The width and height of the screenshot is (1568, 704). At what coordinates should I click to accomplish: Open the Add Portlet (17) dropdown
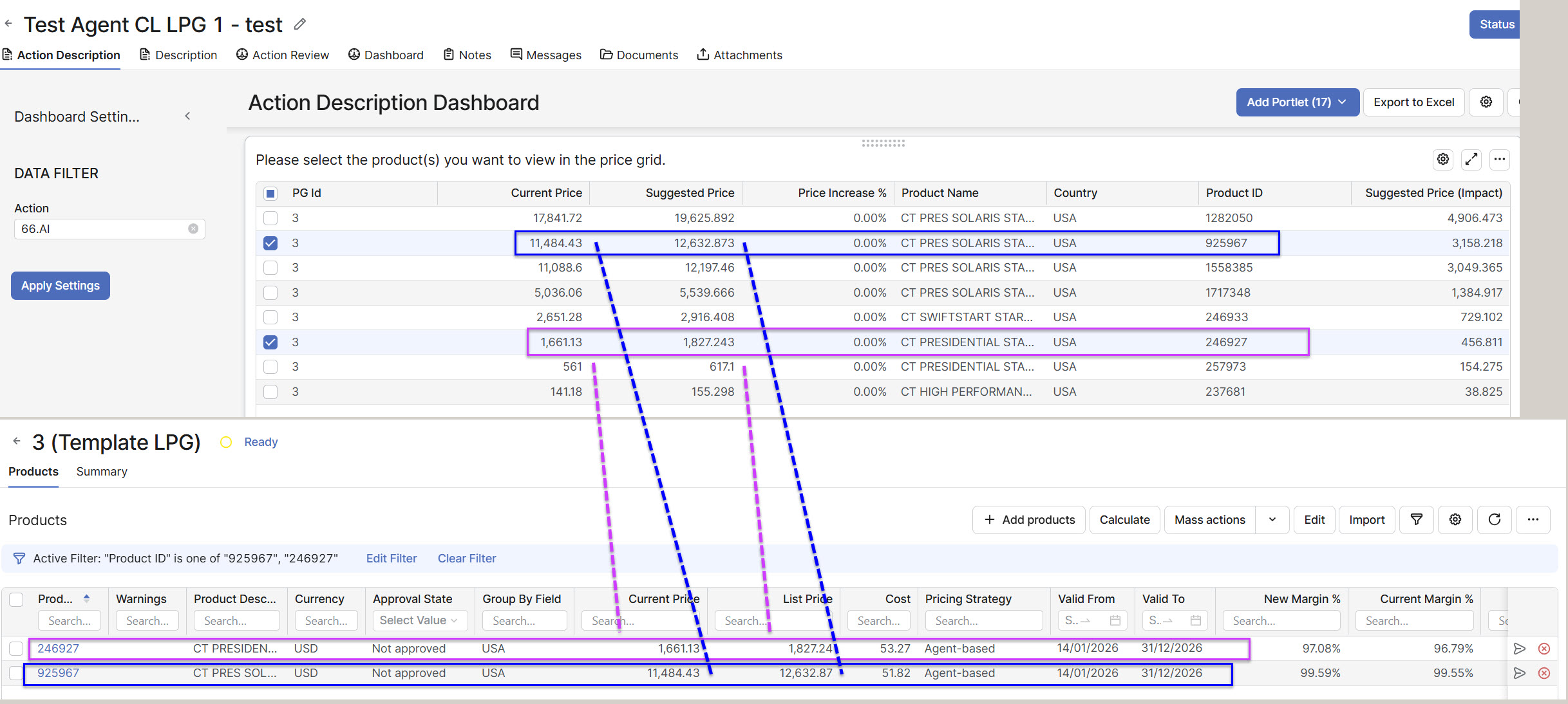(x=1297, y=102)
